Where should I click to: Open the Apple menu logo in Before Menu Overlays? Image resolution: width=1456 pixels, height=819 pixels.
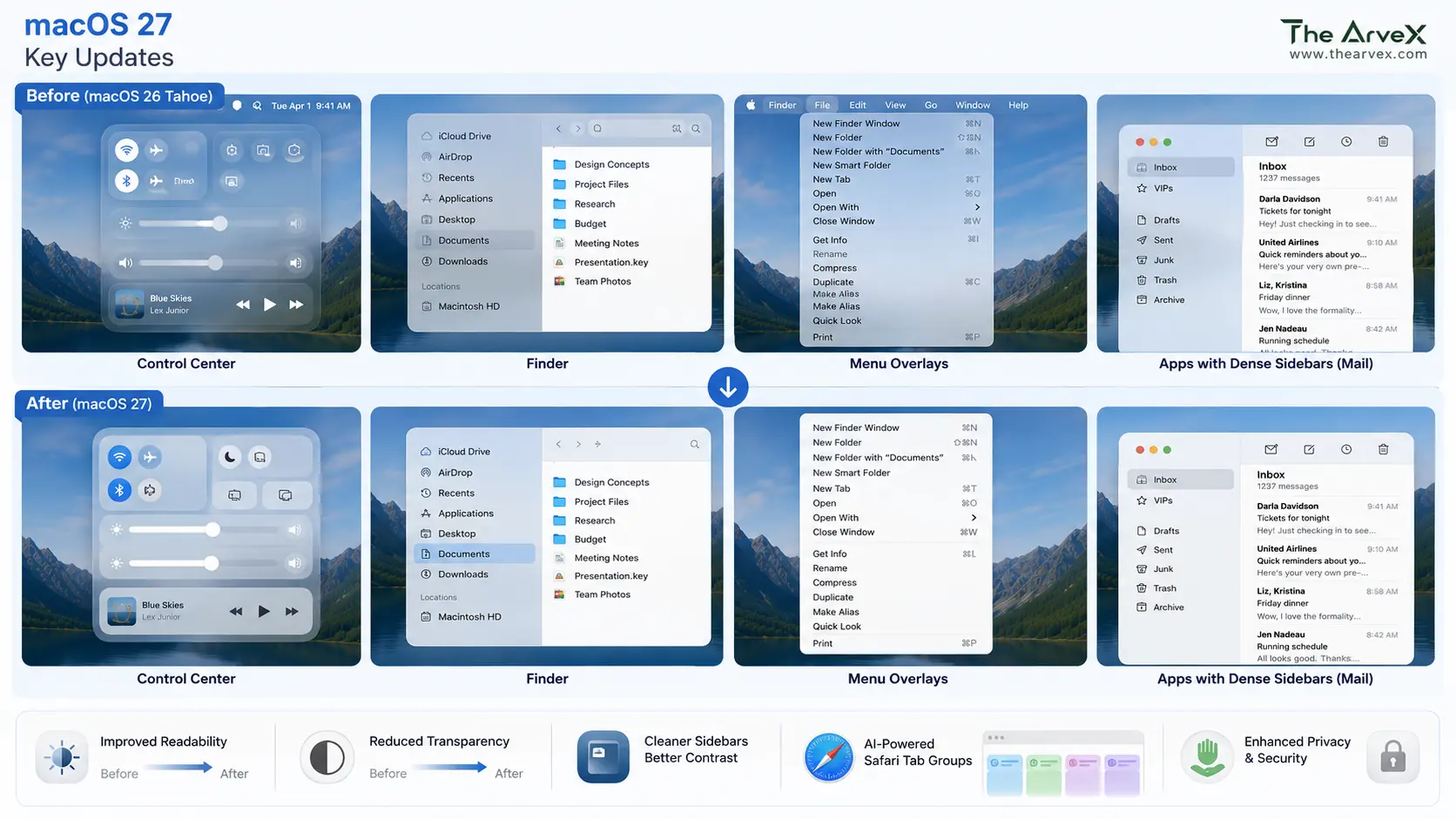tap(751, 104)
